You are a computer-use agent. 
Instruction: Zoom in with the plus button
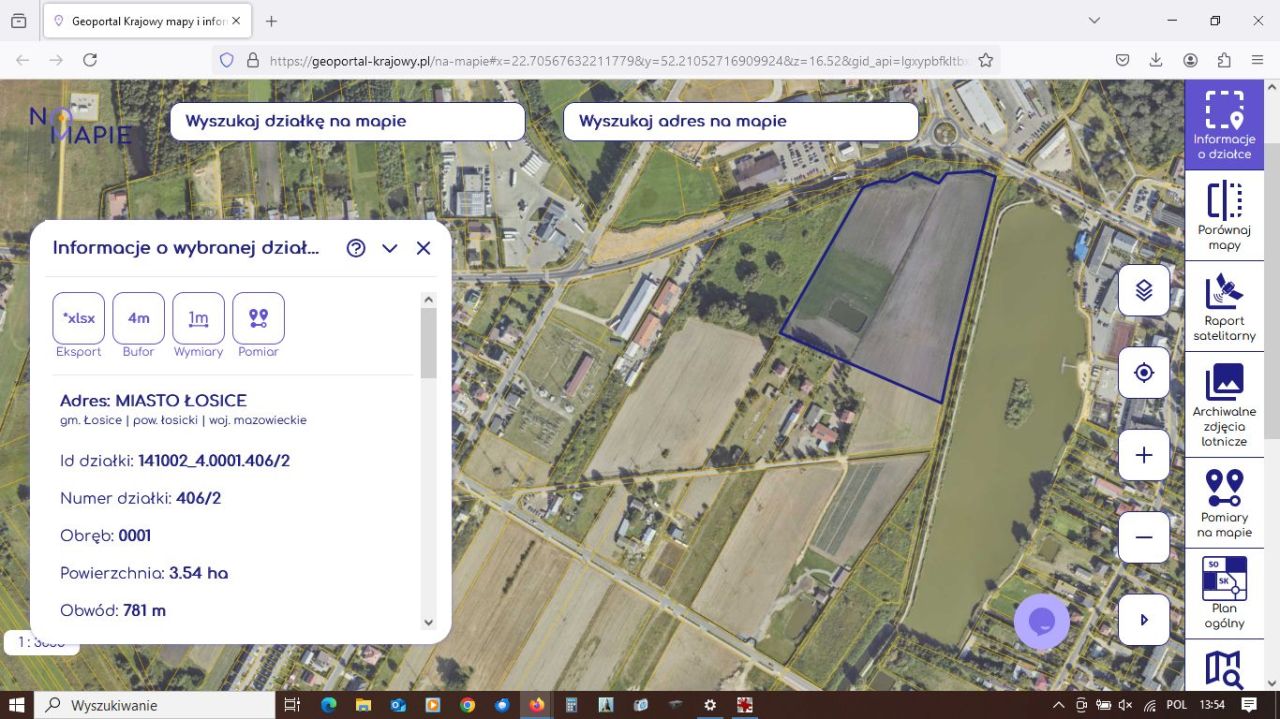[1144, 455]
